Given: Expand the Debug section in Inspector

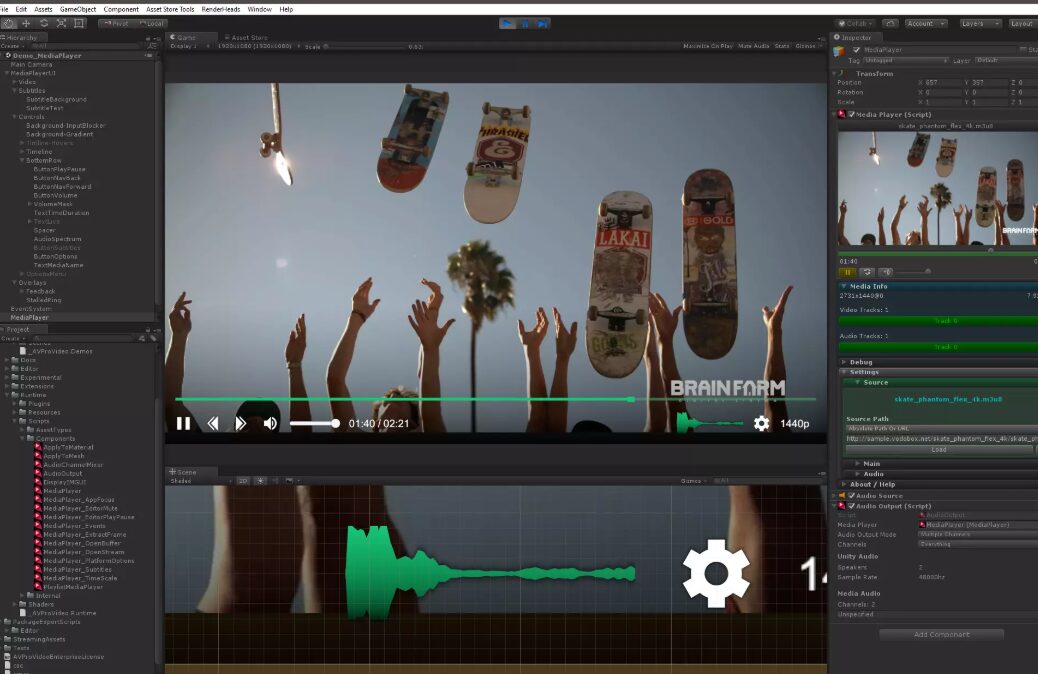Looking at the screenshot, I should (861, 362).
